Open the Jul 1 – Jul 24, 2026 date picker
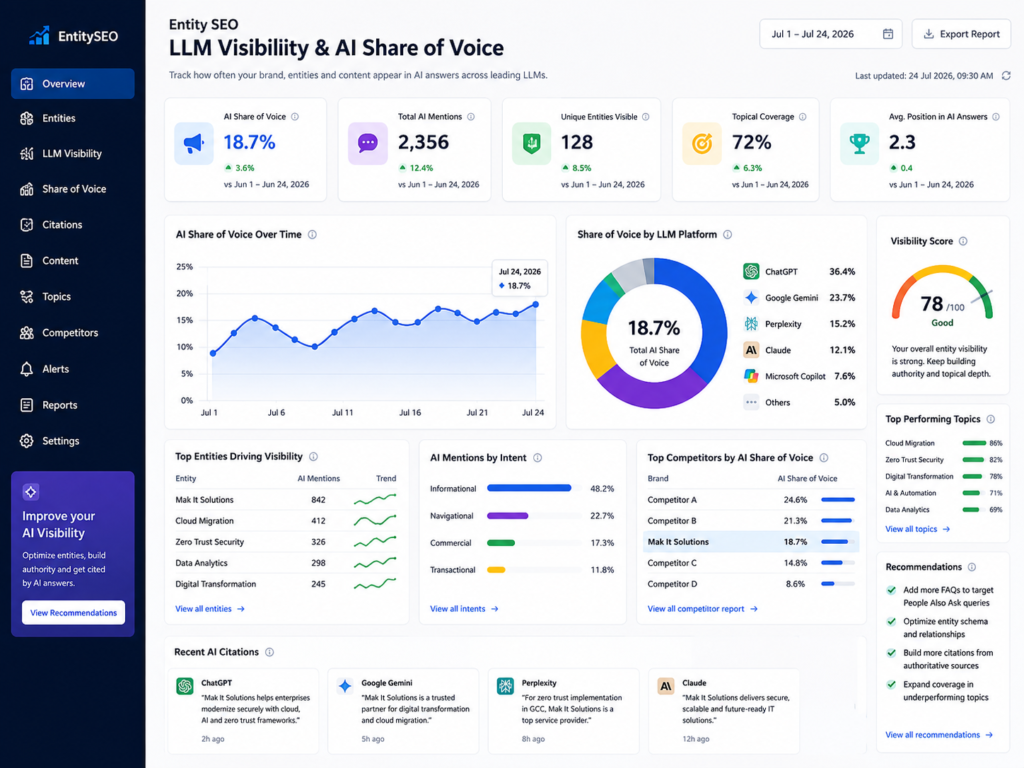Screen dimensions: 1024x768 [x=831, y=34]
